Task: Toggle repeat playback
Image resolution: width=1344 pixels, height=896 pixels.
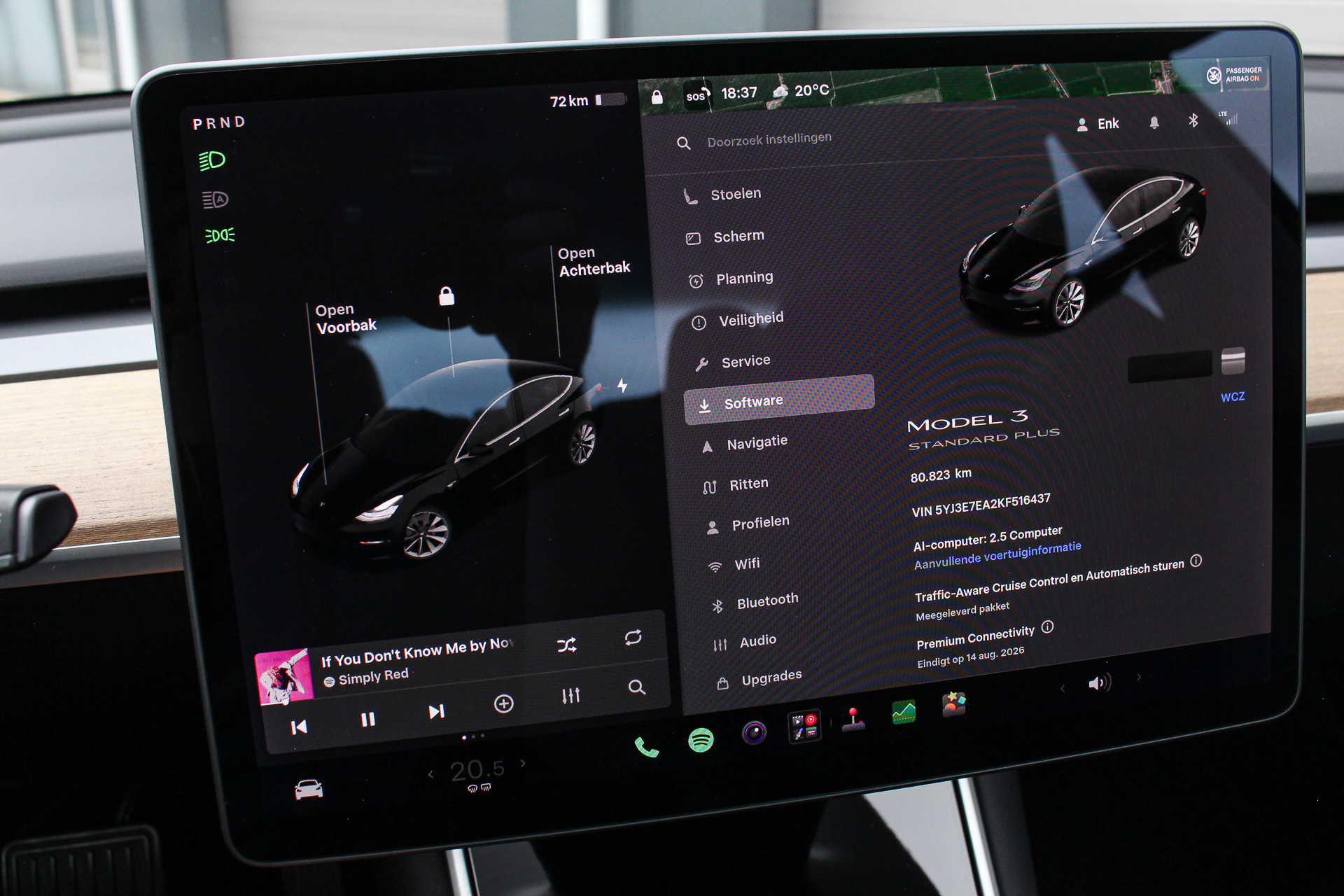Action: pos(633,638)
